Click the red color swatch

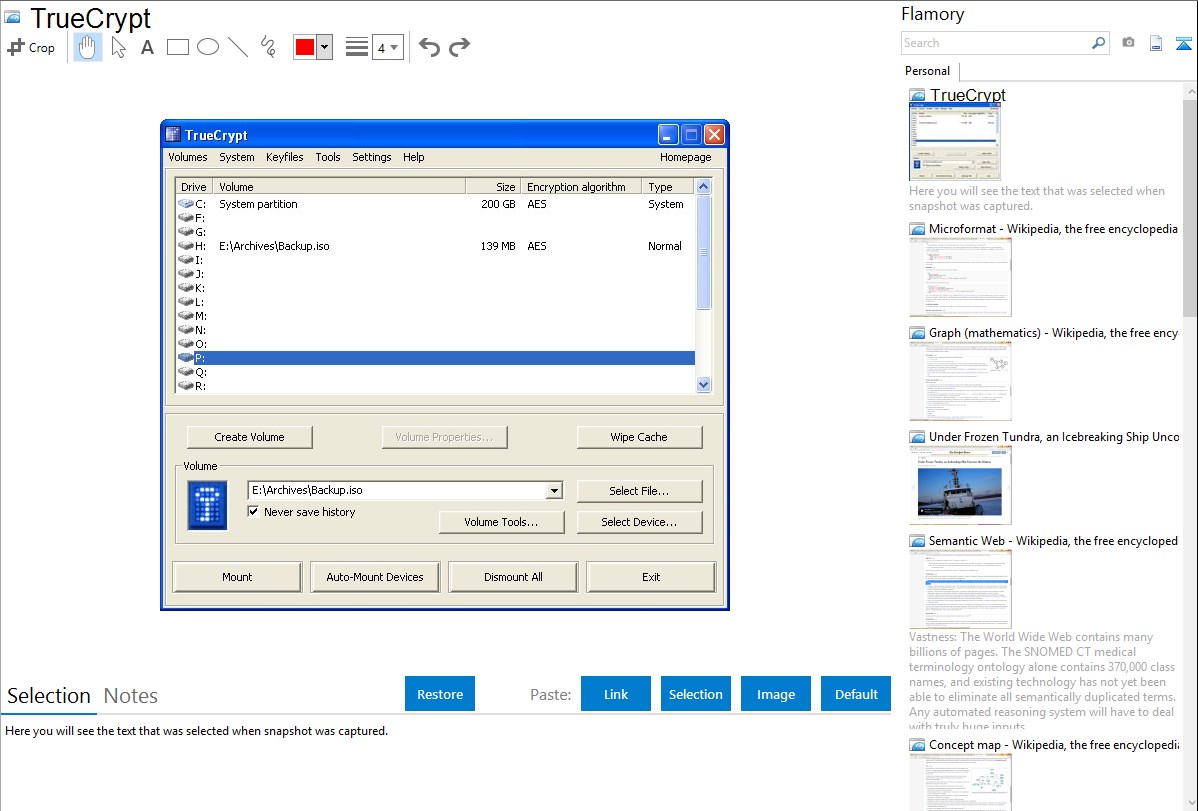point(305,47)
